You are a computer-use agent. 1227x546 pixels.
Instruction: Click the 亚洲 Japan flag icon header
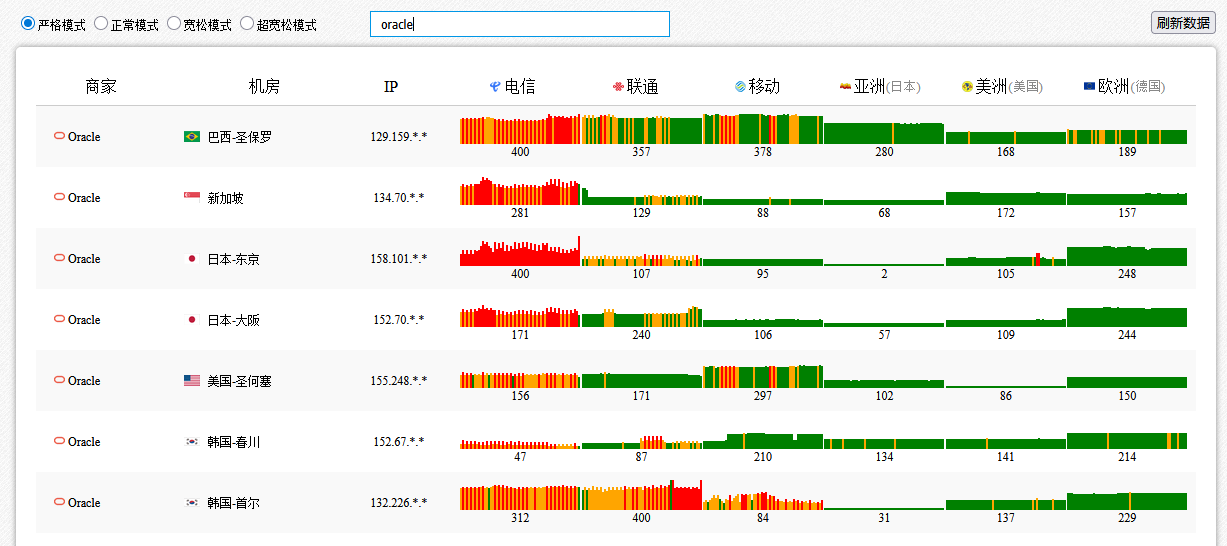click(845, 87)
